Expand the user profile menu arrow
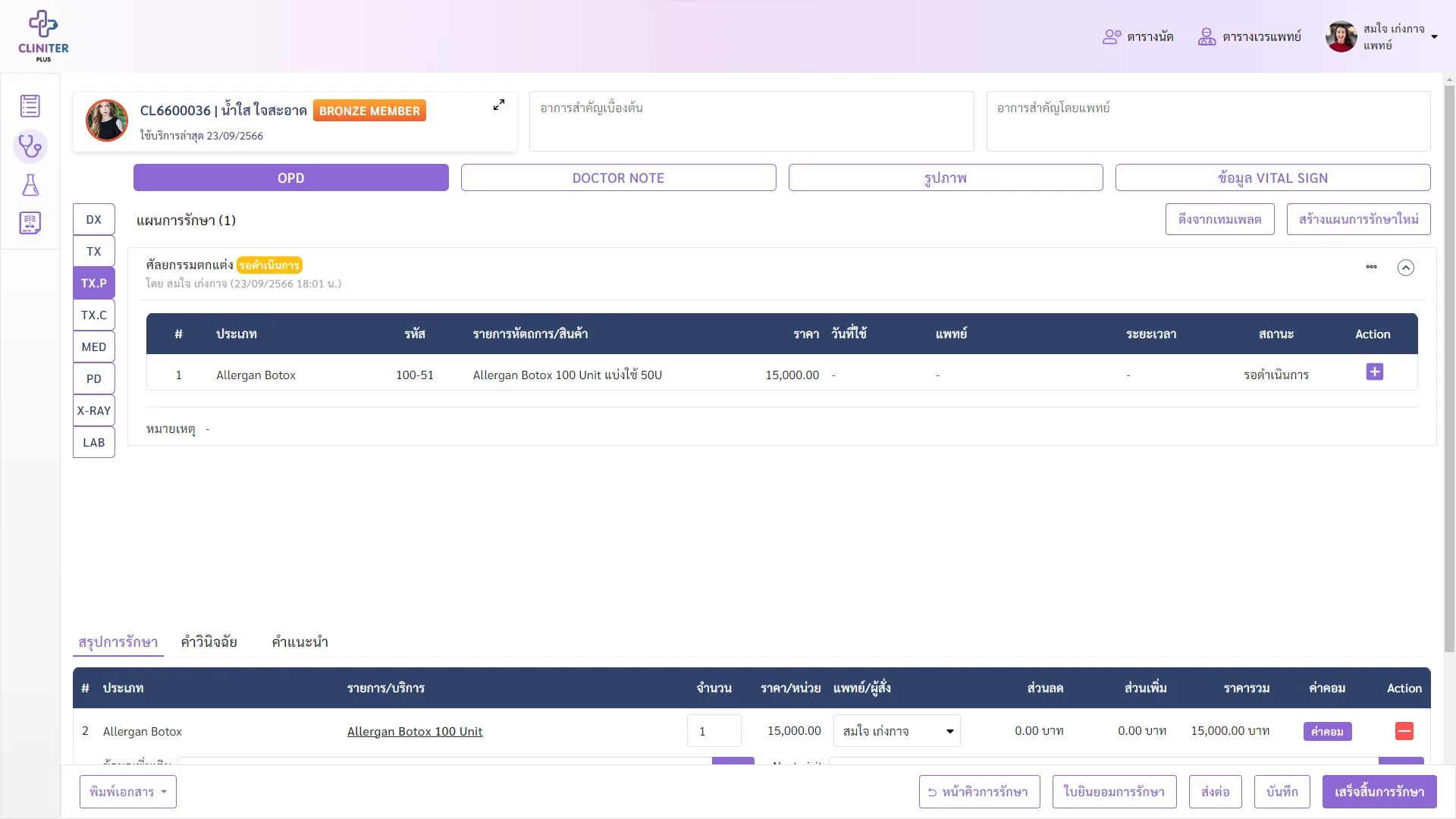 pos(1434,36)
